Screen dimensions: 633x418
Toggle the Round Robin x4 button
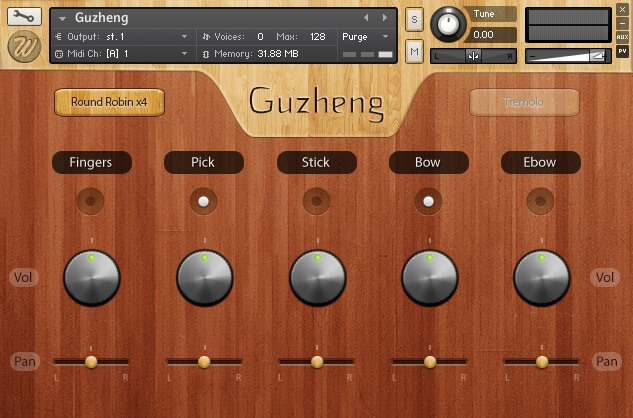pyautogui.click(x=109, y=102)
